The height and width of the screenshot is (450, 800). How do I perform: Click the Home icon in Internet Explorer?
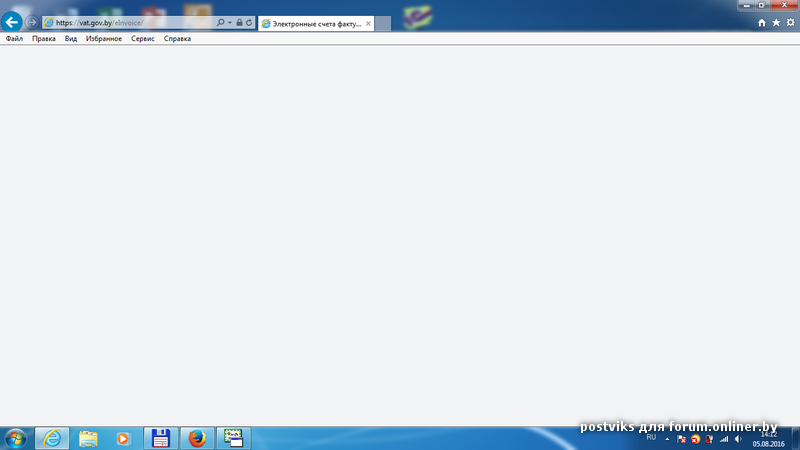click(x=762, y=22)
